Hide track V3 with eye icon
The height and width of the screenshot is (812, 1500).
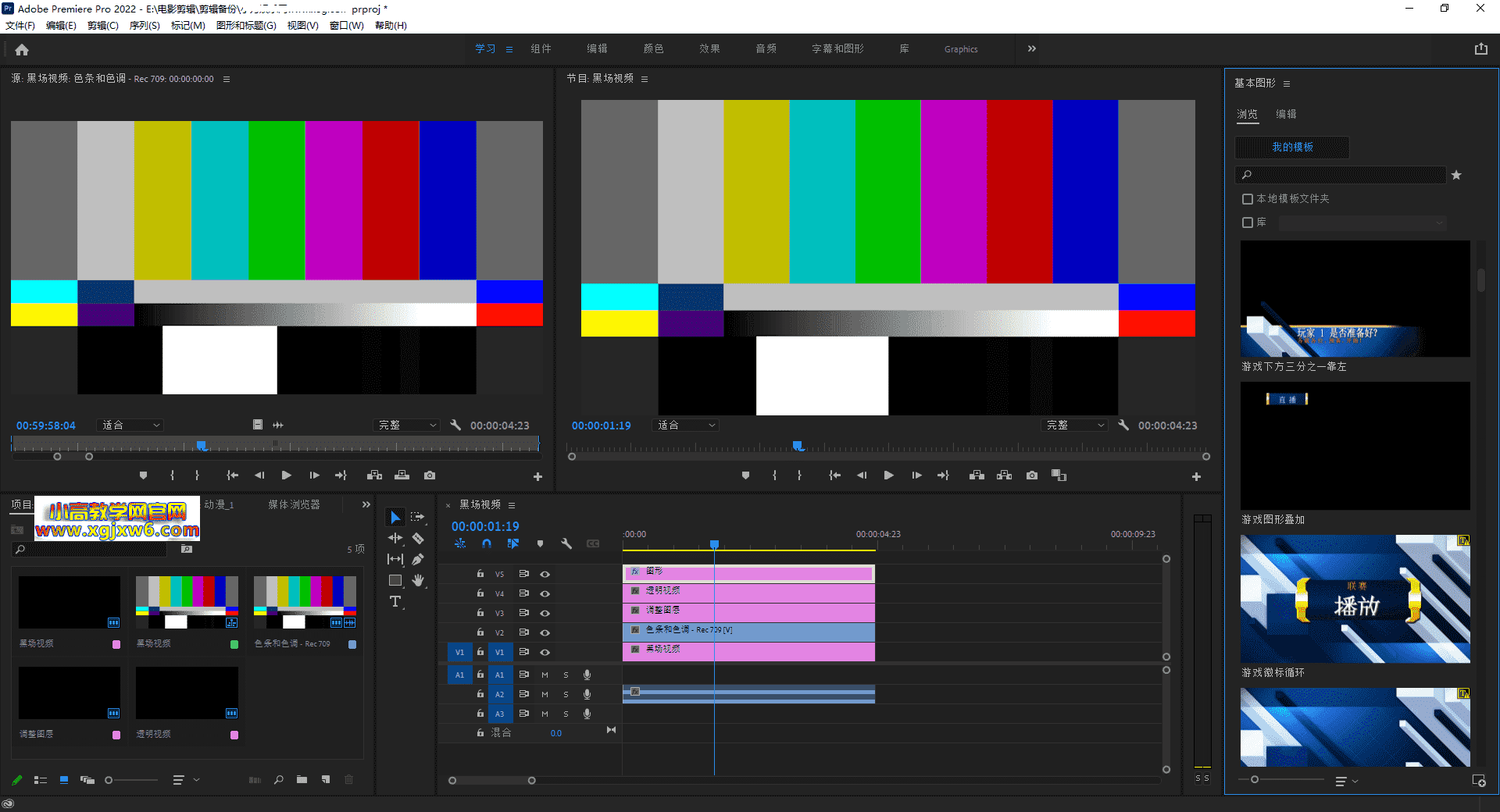coord(545,613)
